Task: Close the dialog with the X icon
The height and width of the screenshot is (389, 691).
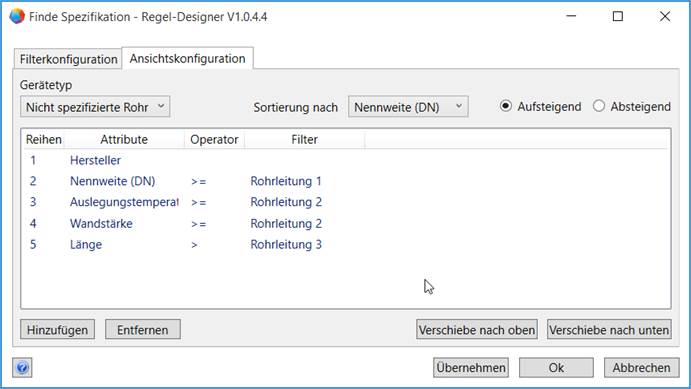Action: coord(665,16)
